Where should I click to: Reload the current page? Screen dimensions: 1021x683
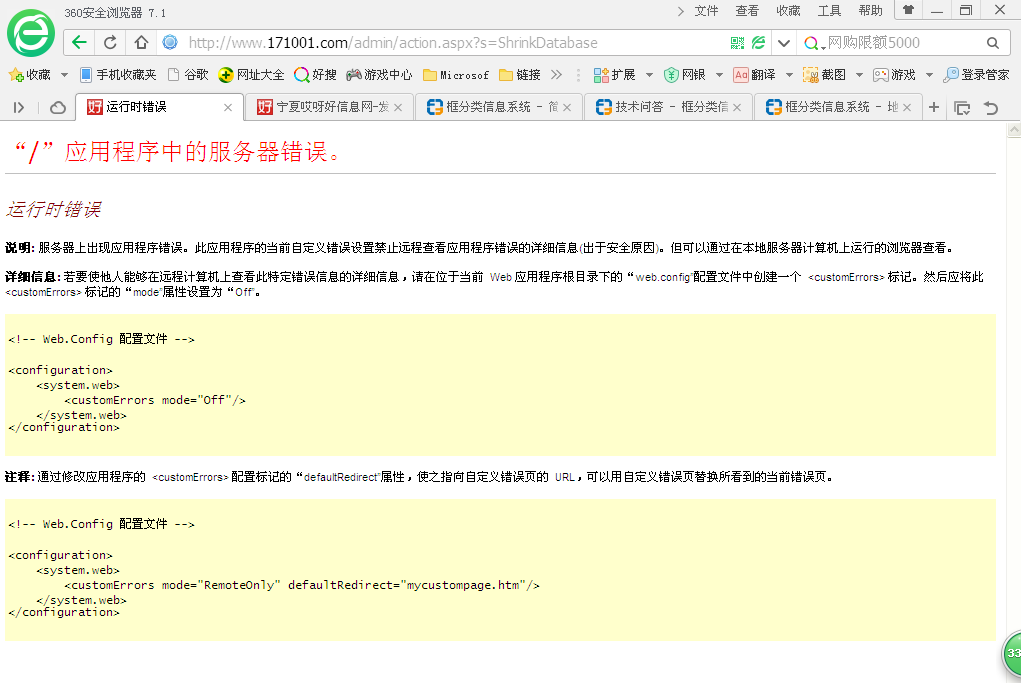tap(110, 43)
